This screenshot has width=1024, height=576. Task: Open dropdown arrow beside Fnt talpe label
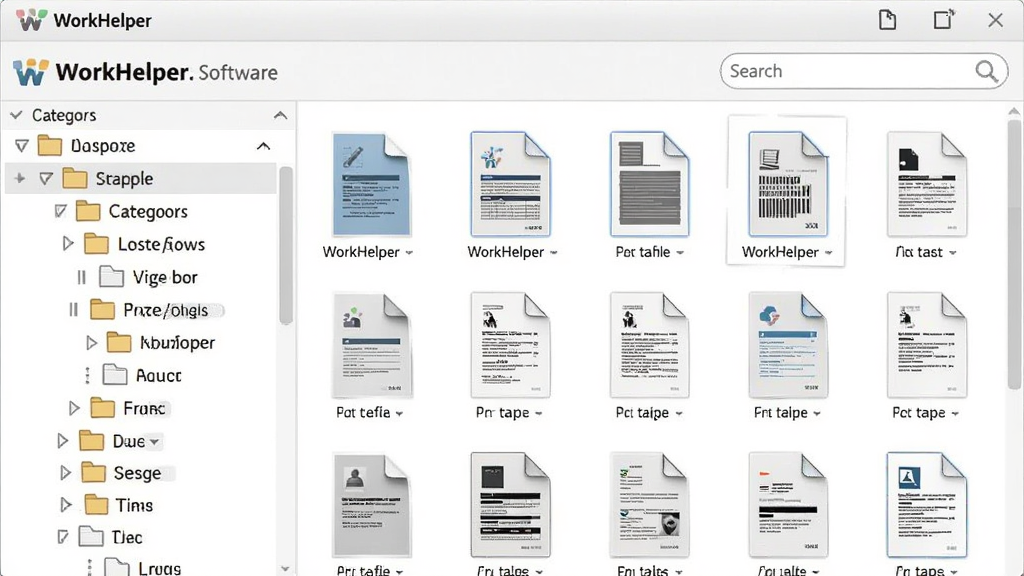(817, 413)
